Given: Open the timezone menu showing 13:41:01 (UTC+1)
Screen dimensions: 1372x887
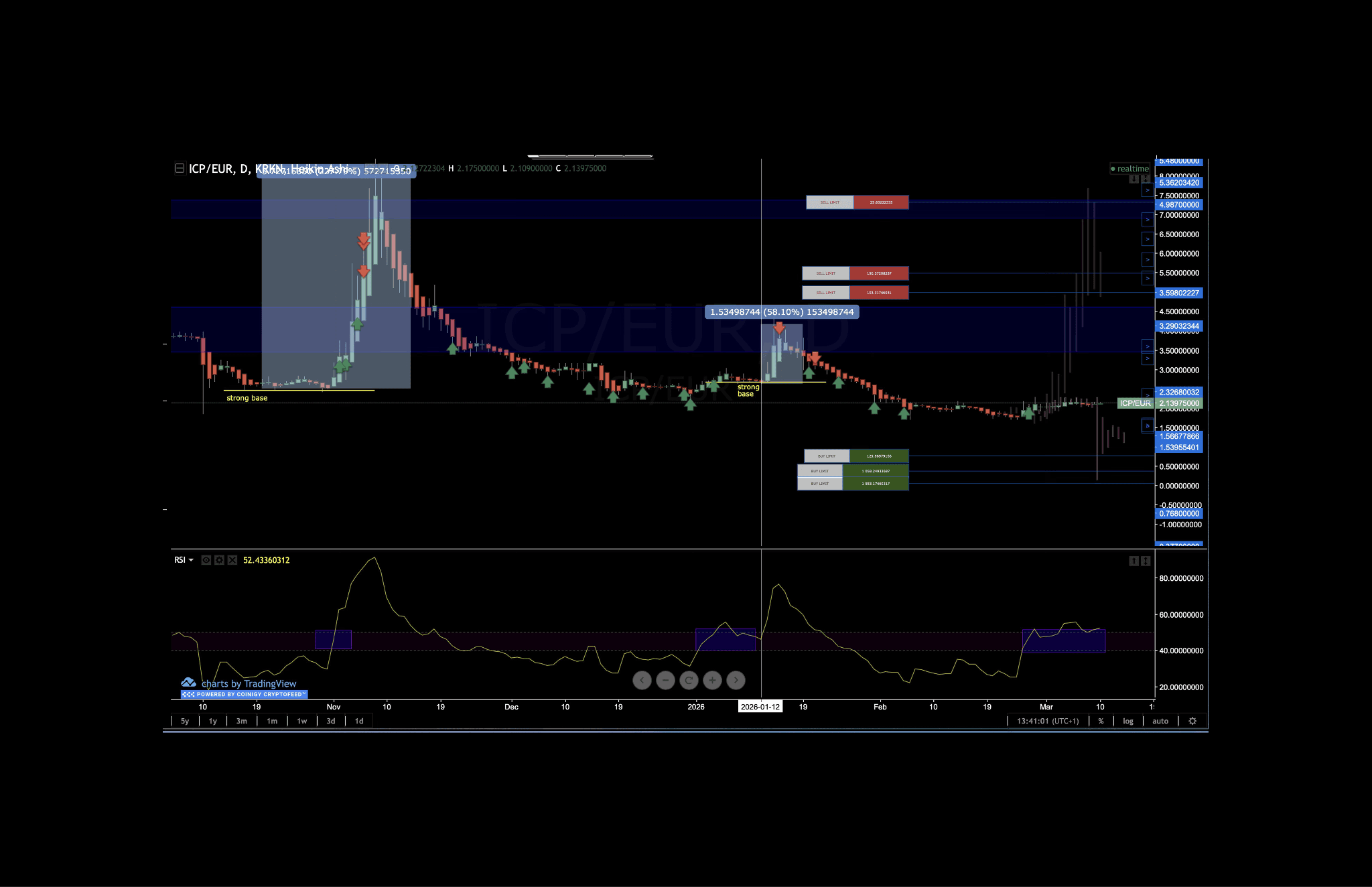Looking at the screenshot, I should click(1048, 721).
